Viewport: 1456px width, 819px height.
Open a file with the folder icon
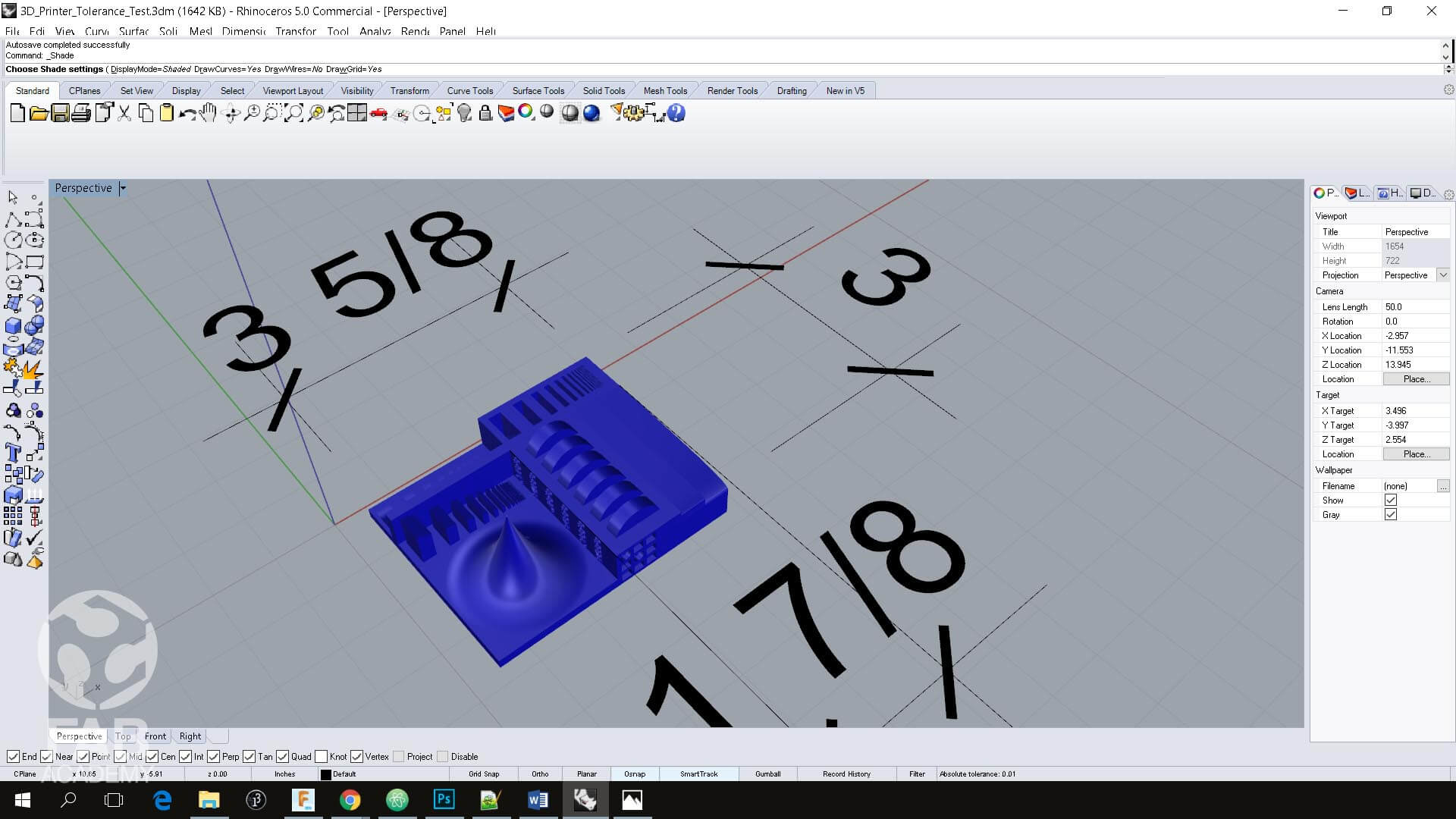(39, 114)
